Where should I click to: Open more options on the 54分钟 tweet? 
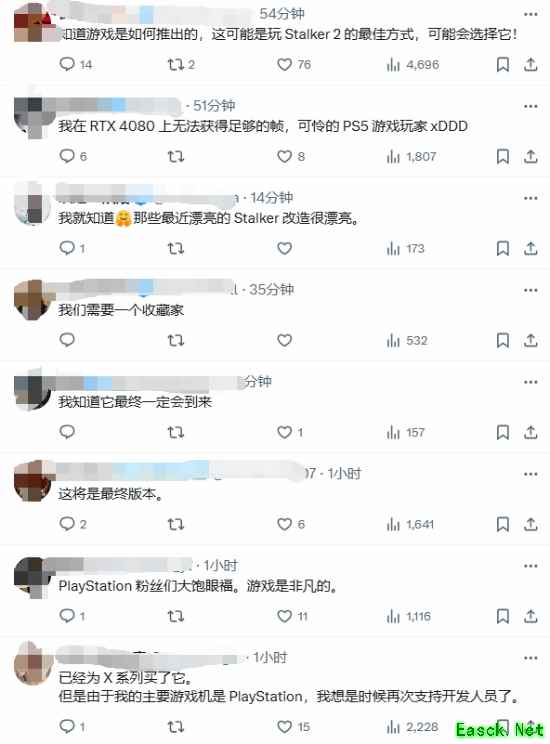point(531,14)
